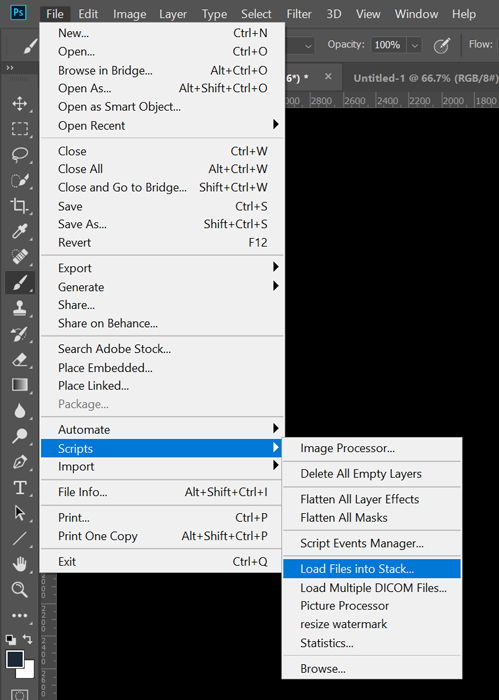Viewport: 499px width, 700px height.
Task: Select the Eyedropper tool
Action: [19, 231]
